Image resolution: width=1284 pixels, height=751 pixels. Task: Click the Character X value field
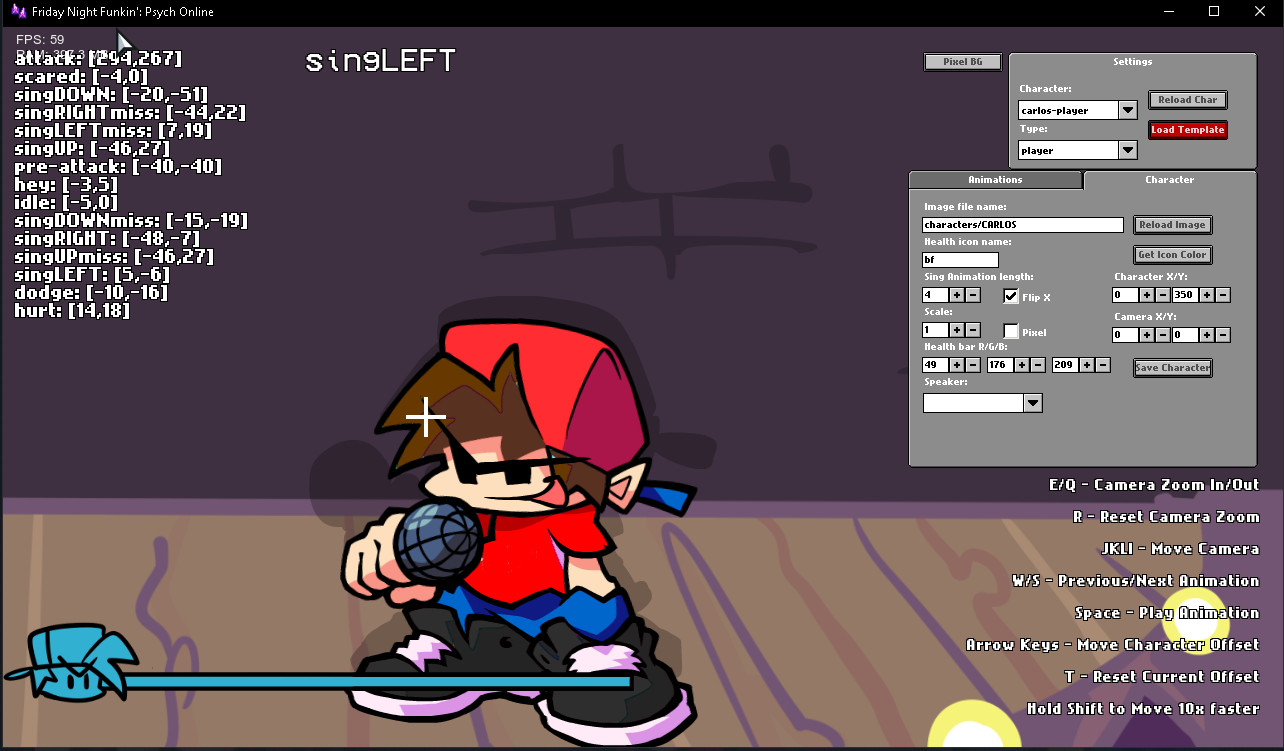pyautogui.click(x=1125, y=295)
